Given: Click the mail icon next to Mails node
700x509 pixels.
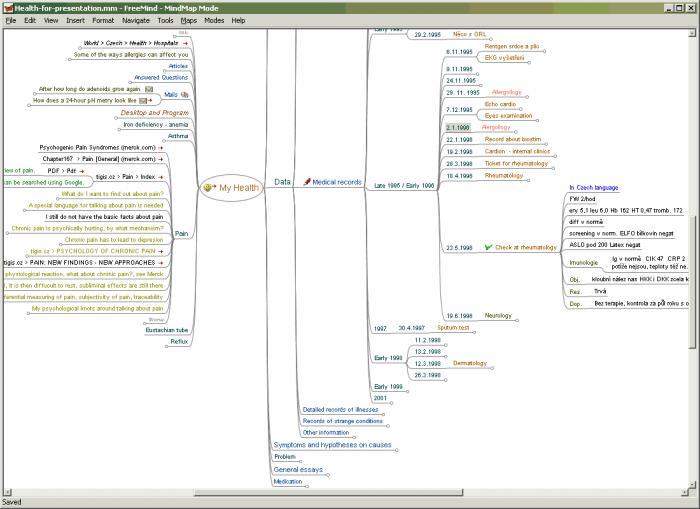Looking at the screenshot, I should coord(185,94).
